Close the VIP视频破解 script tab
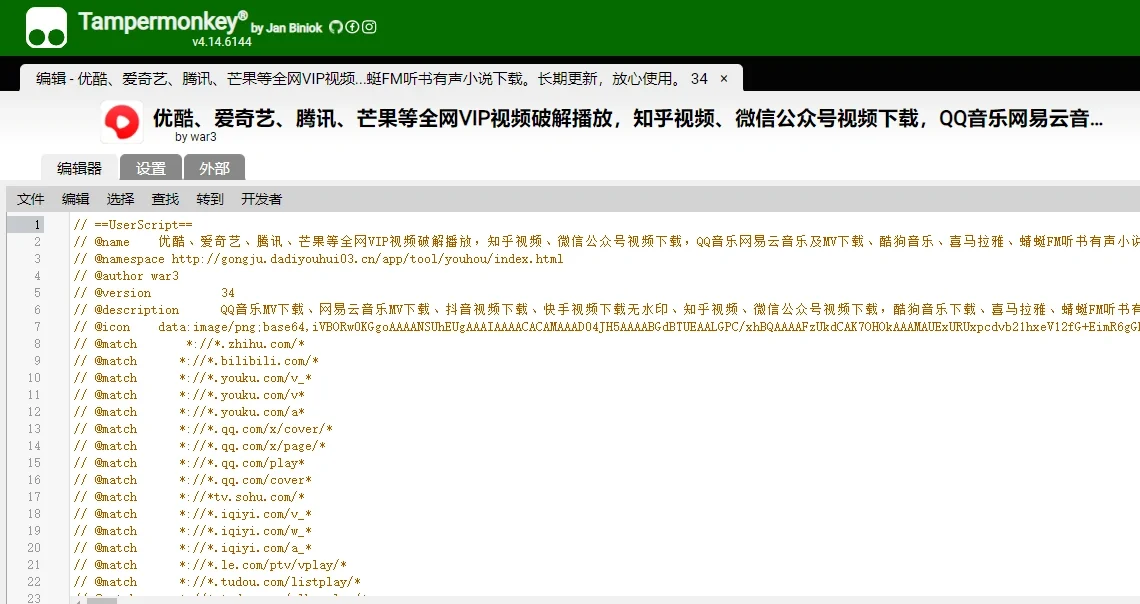Viewport: 1140px width, 604px height. pos(724,76)
